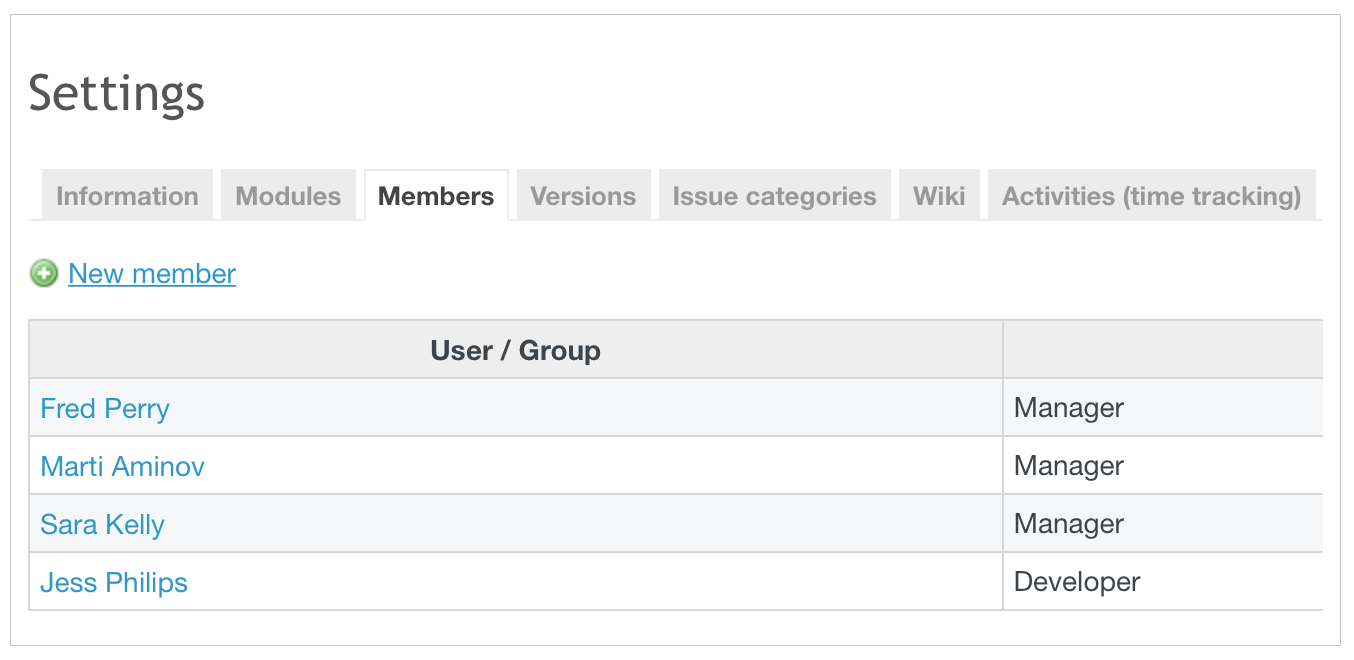Click the green plus icon beside New member
The height and width of the screenshot is (660, 1354).
point(44,274)
